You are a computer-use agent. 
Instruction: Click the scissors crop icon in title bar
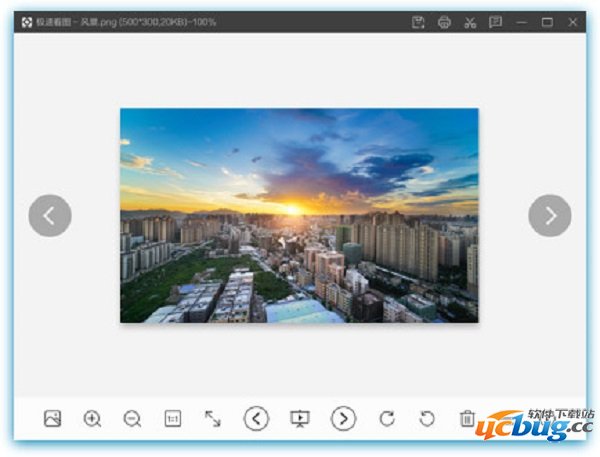(x=470, y=22)
